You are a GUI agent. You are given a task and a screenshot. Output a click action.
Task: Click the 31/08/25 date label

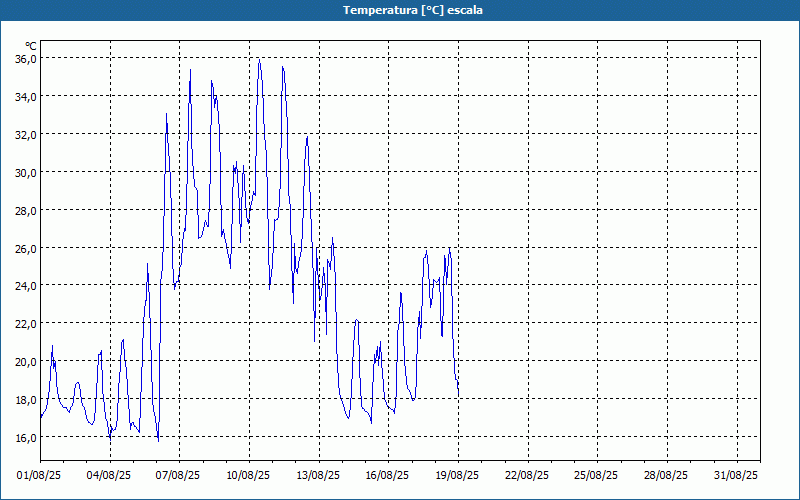(736, 476)
